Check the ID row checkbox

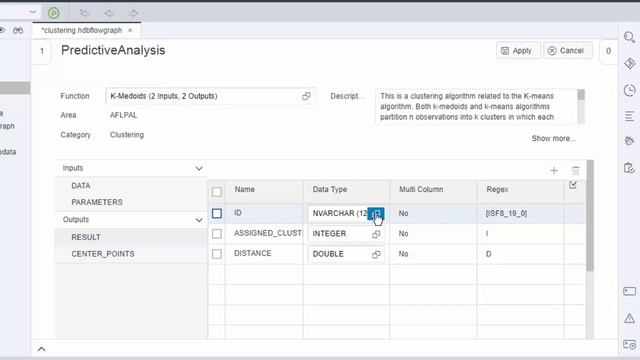[217, 213]
